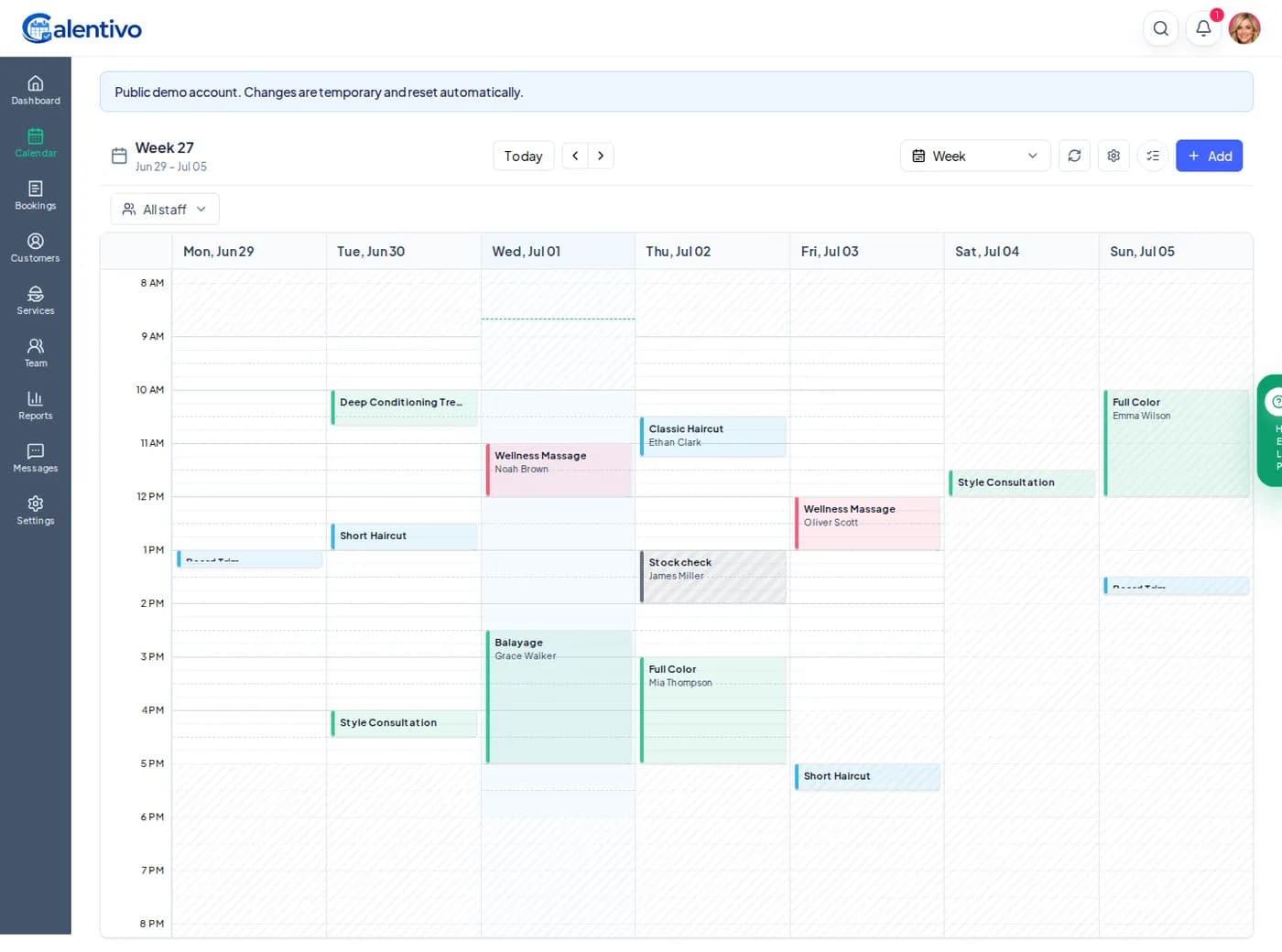Open Ethan Clark's Classic Haircut
This screenshot has width=1282, height=952.
click(712, 437)
